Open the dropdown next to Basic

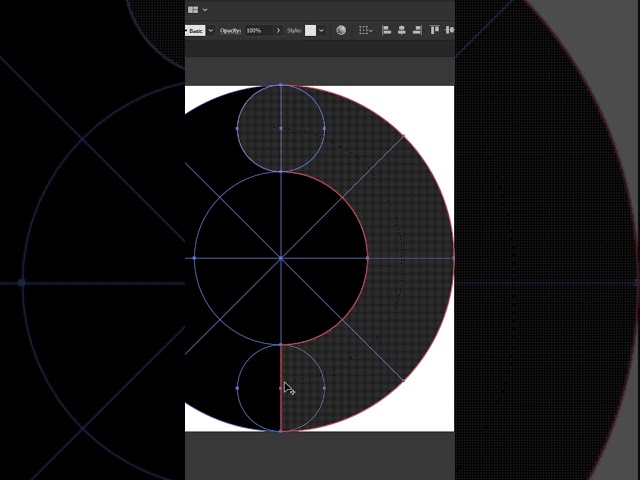[211, 31]
